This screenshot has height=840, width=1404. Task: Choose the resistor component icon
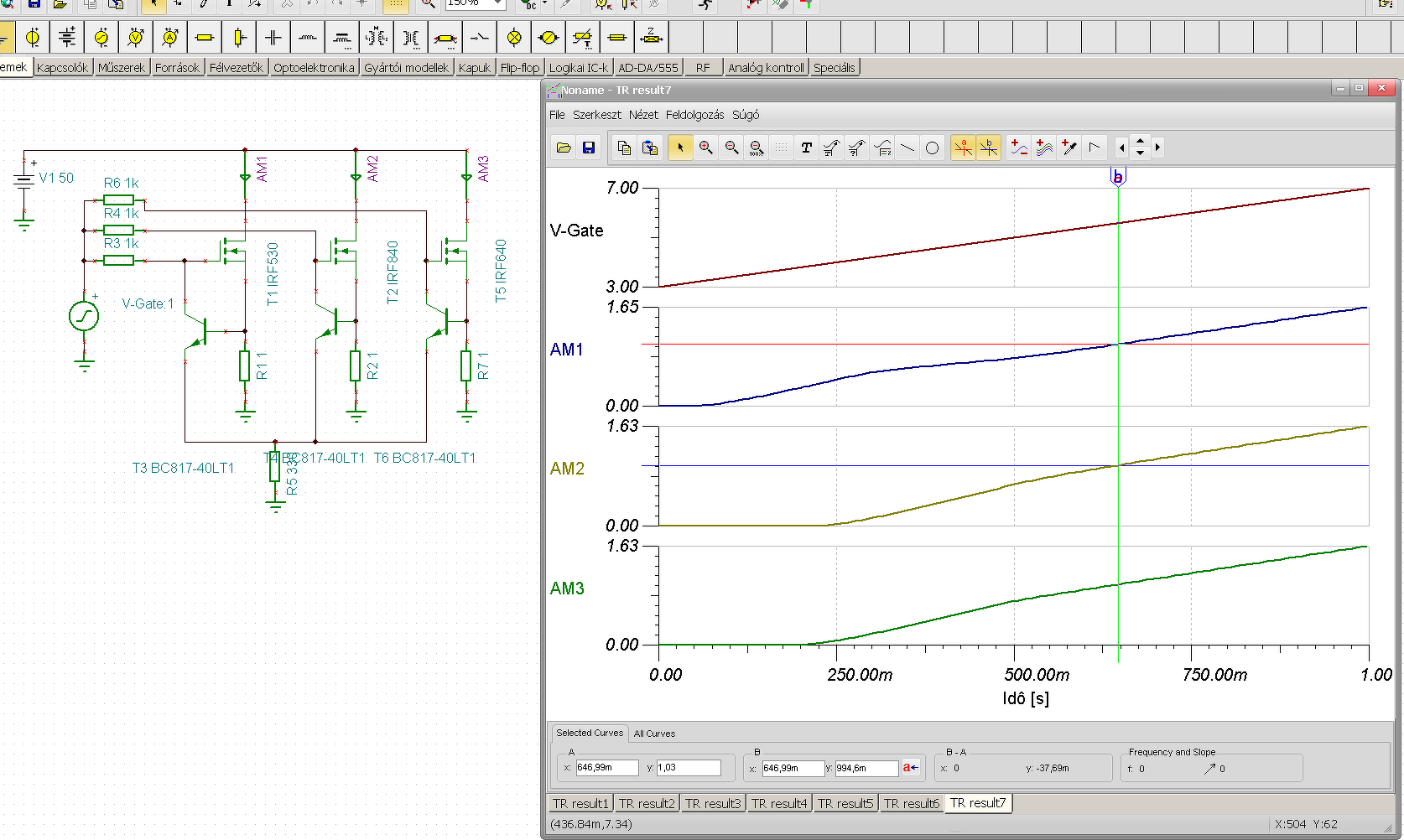(204, 38)
